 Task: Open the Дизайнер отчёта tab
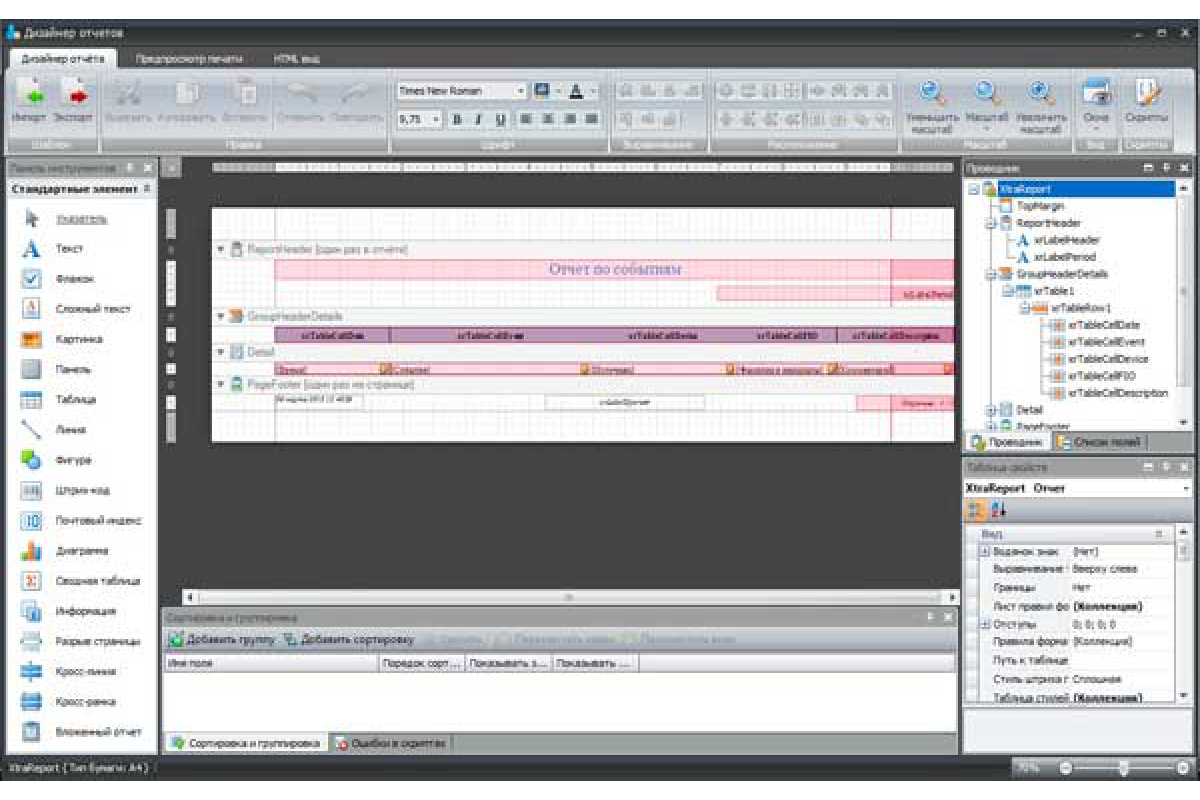point(64,59)
